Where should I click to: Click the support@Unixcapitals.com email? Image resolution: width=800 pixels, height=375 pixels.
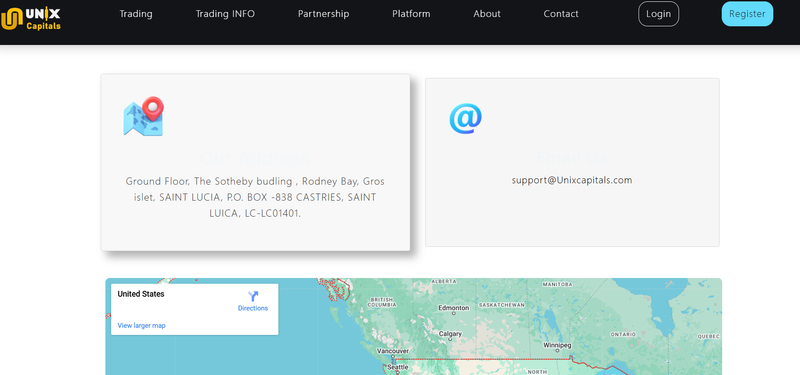(572, 180)
